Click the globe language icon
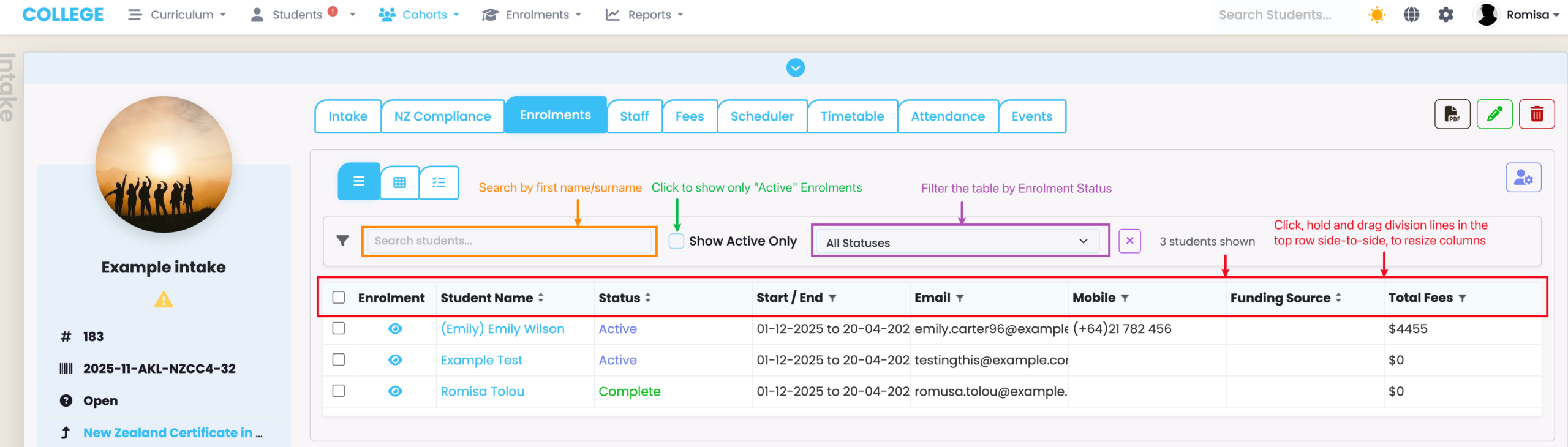The image size is (1568, 447). [1411, 15]
